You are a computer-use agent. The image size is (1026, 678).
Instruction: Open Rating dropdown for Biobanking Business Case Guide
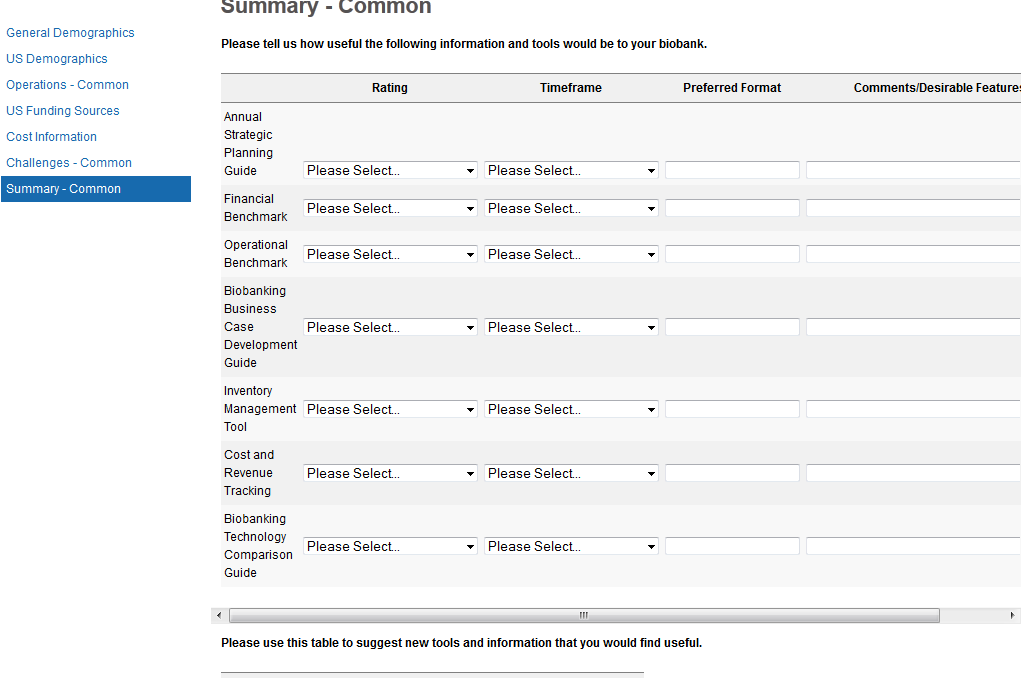point(390,328)
